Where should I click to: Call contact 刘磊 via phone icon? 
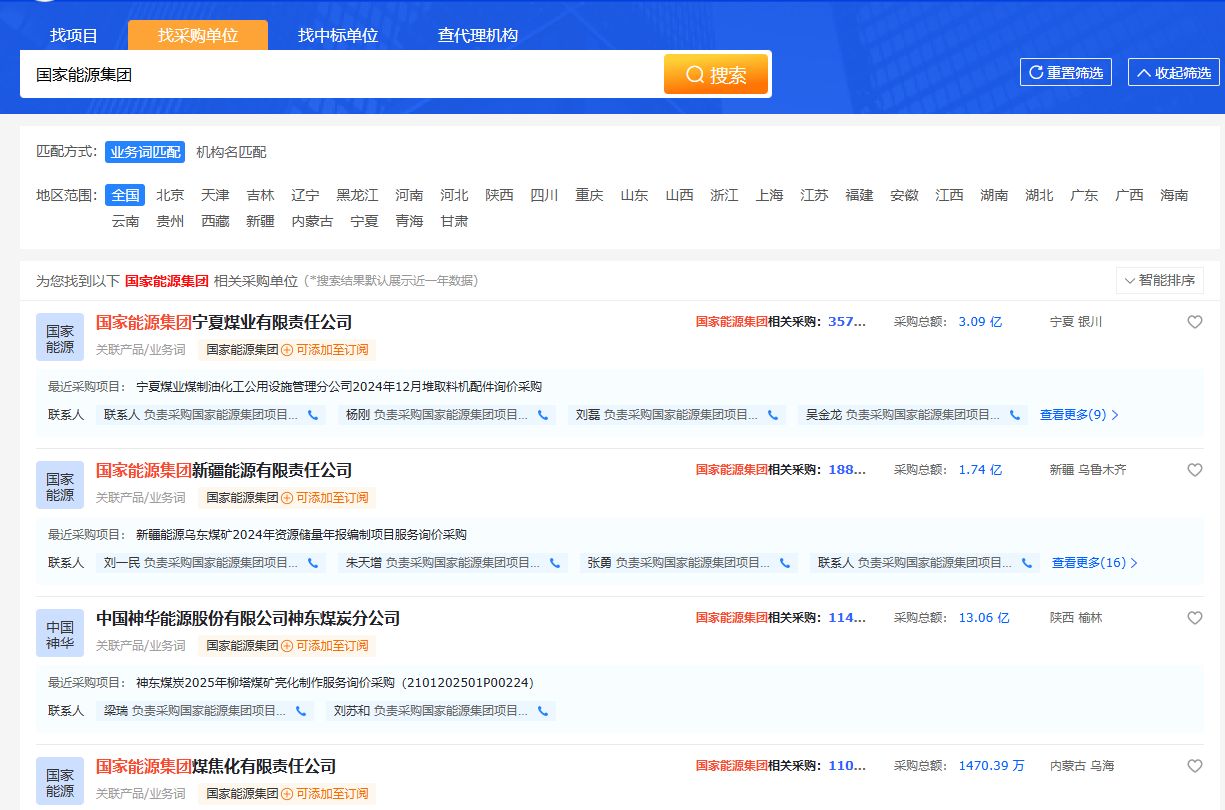coord(773,415)
